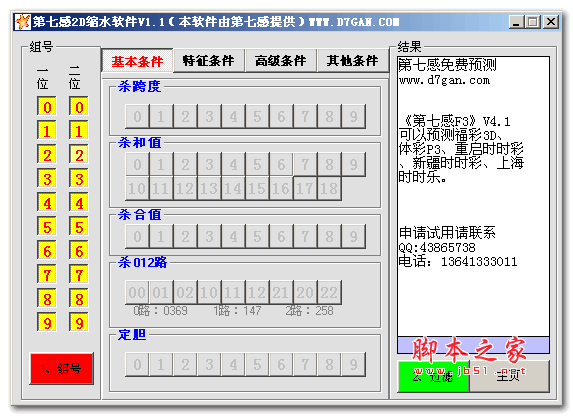Screen dimensions: 573x417
Task: Toggle digit 4 in 二位 column
Action: coord(79,203)
